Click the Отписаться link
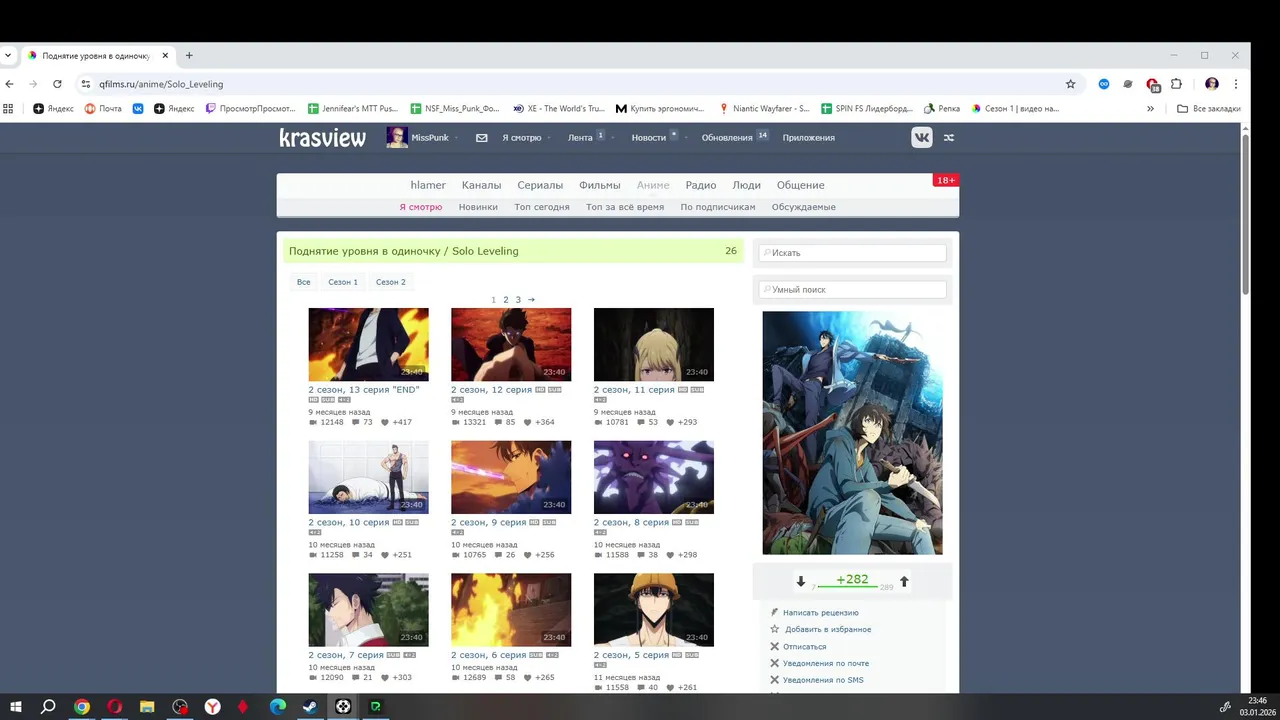The width and height of the screenshot is (1280, 720). pos(804,646)
